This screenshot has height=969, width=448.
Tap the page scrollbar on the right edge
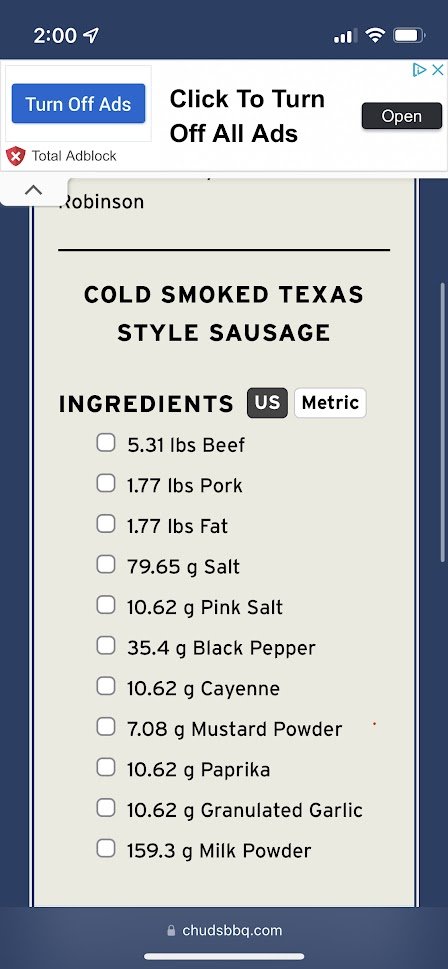442,420
